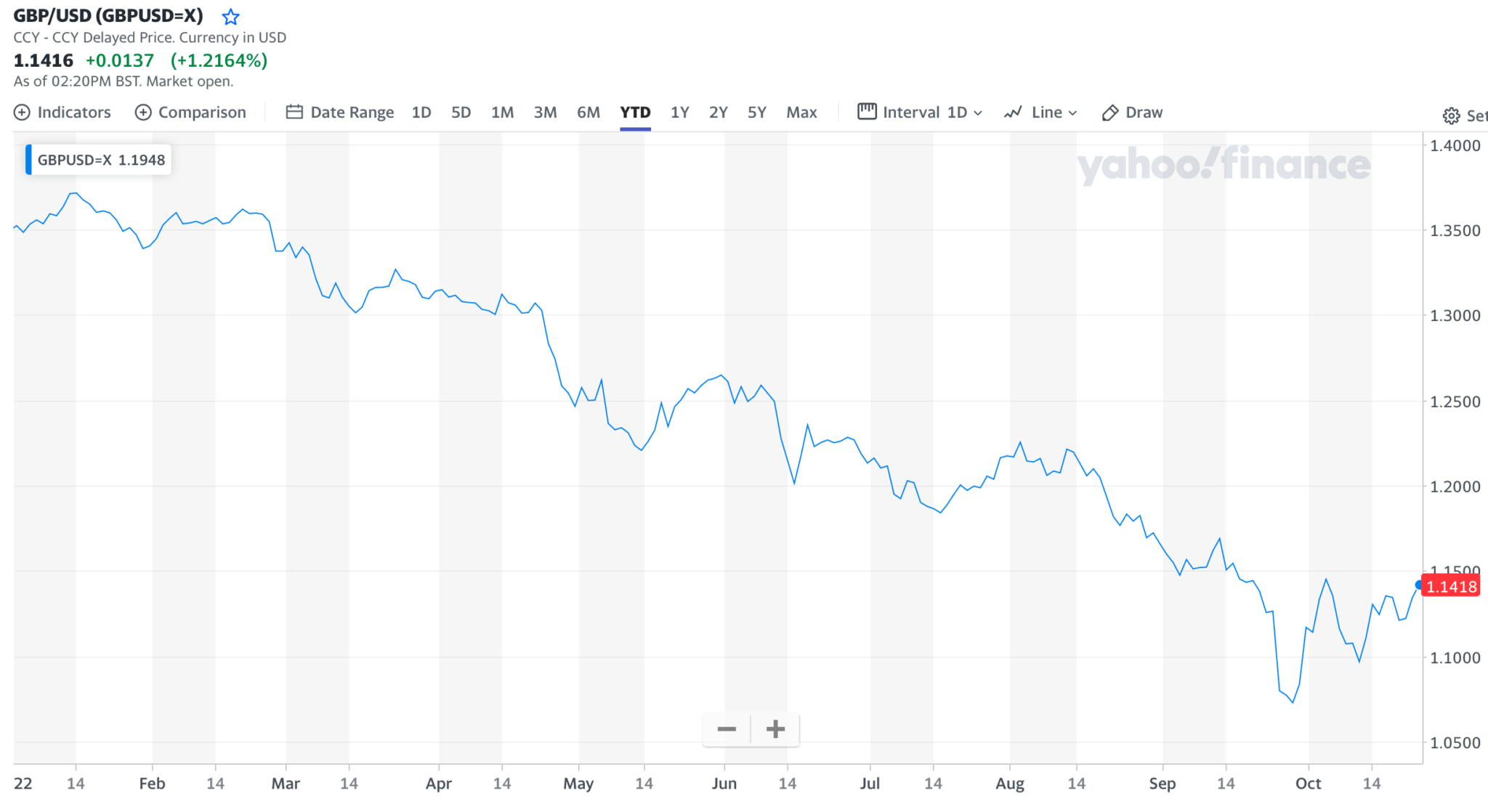Click the Date Range calendar icon
The image size is (1488, 812).
point(294,113)
